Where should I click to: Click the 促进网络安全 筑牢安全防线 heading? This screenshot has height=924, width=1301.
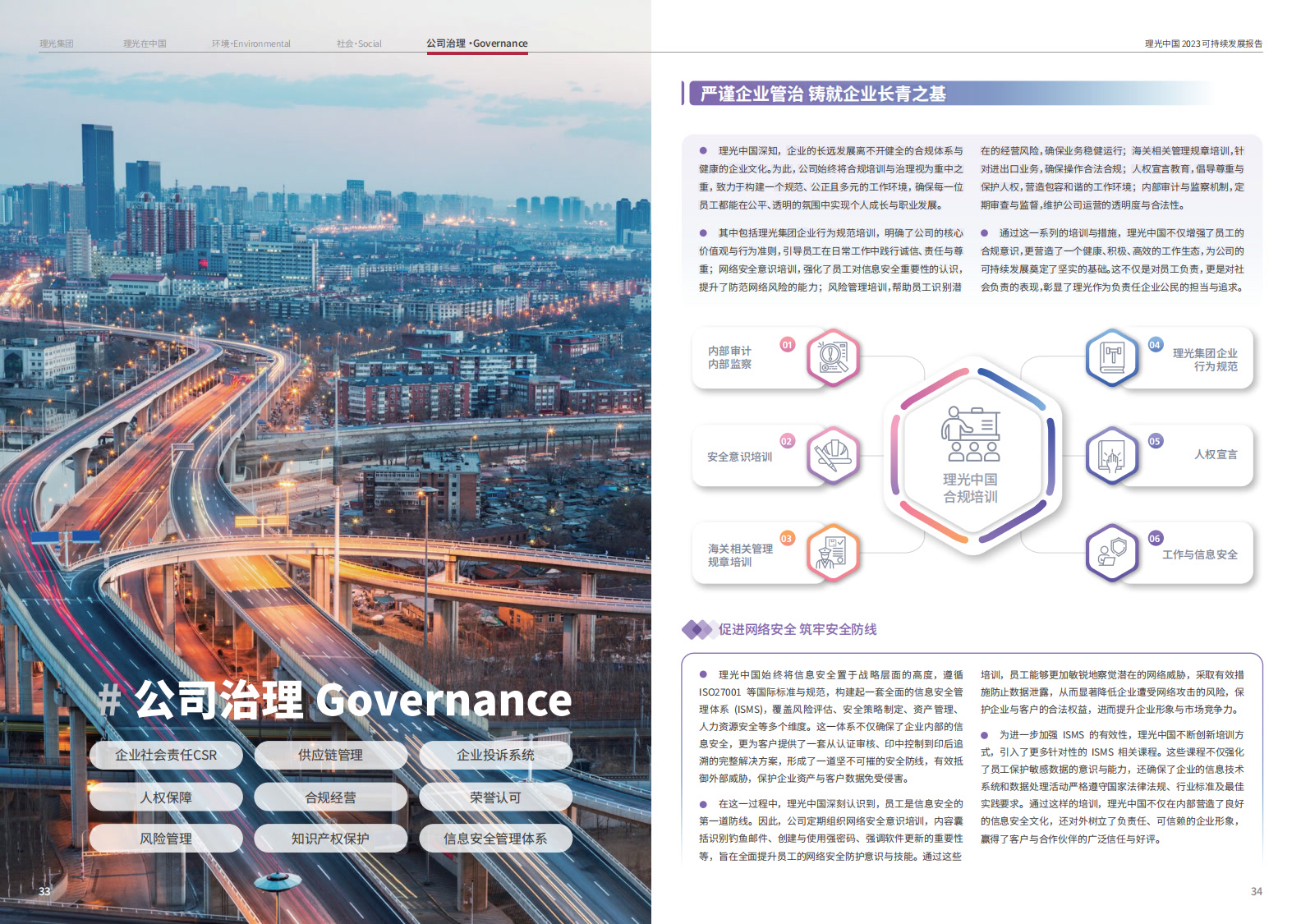point(798,629)
